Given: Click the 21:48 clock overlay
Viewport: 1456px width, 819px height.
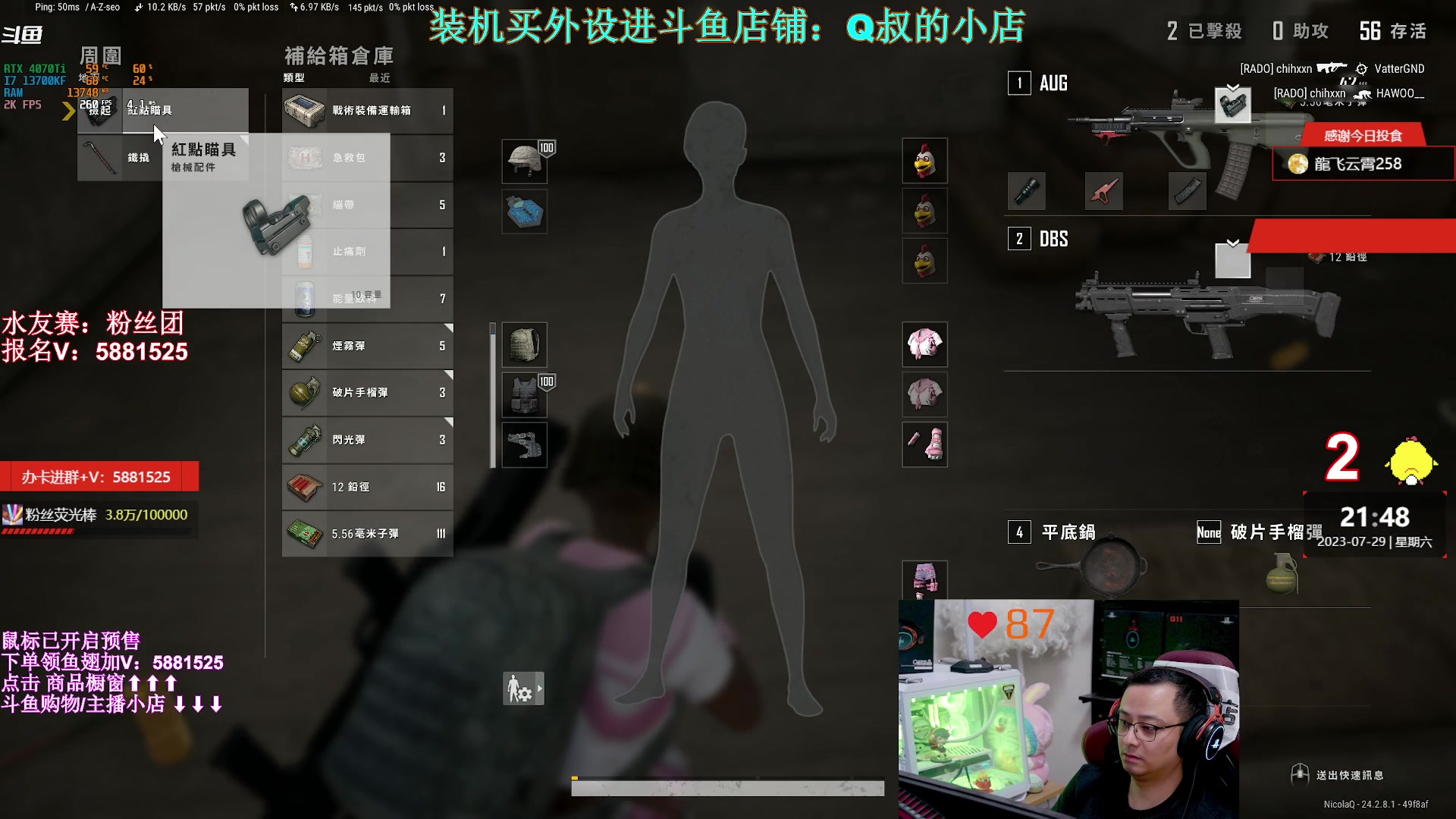Looking at the screenshot, I should tap(1375, 517).
